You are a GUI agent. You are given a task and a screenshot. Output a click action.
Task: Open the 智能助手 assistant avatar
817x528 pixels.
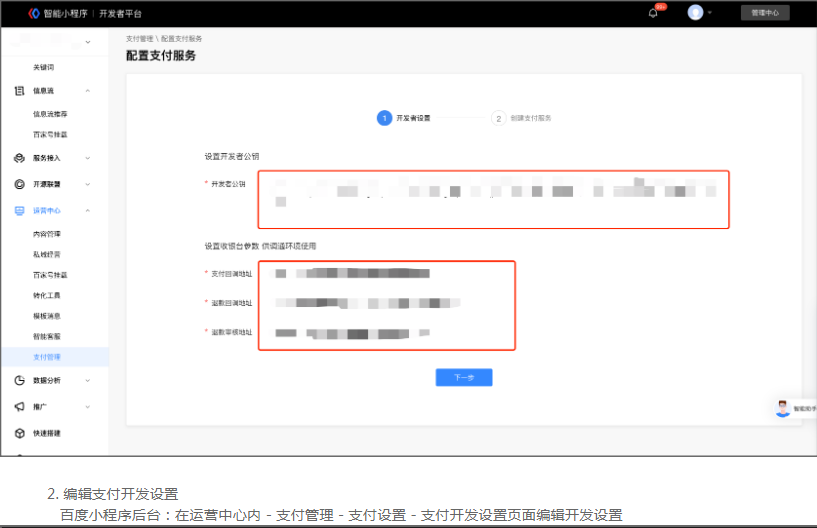click(x=782, y=409)
